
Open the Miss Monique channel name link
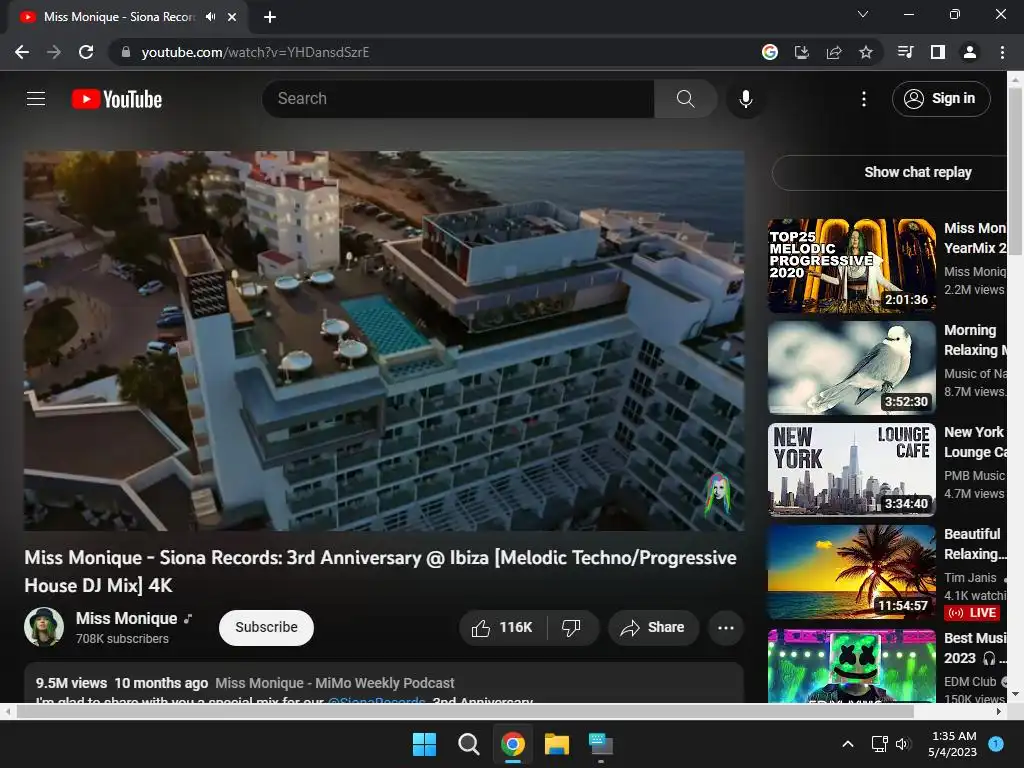point(127,618)
